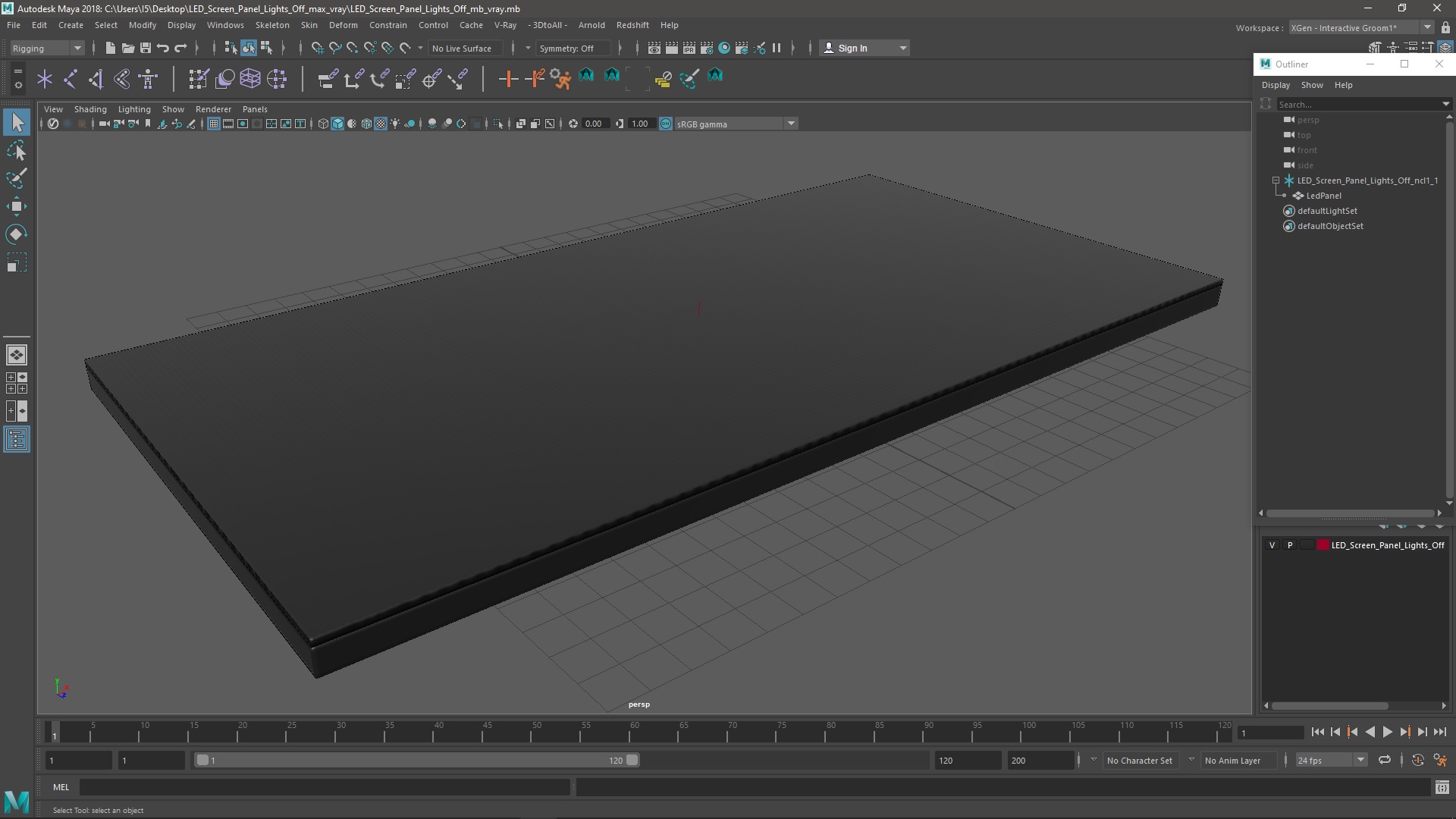Click the Outliner Search field
This screenshot has height=819, width=1456.
point(1357,104)
